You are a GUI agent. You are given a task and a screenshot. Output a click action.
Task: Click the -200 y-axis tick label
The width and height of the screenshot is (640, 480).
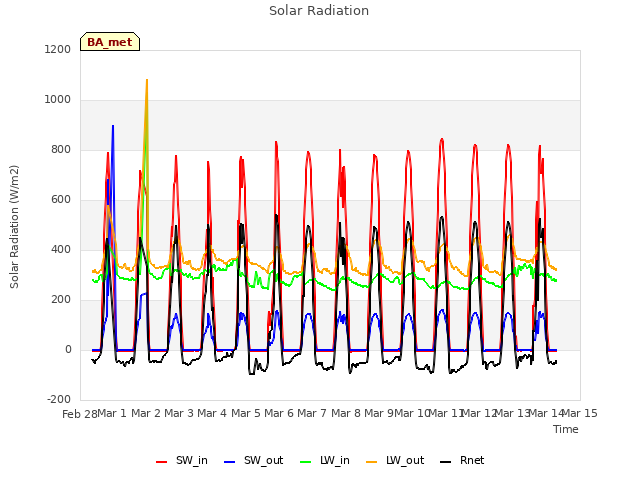pyautogui.click(x=59, y=400)
